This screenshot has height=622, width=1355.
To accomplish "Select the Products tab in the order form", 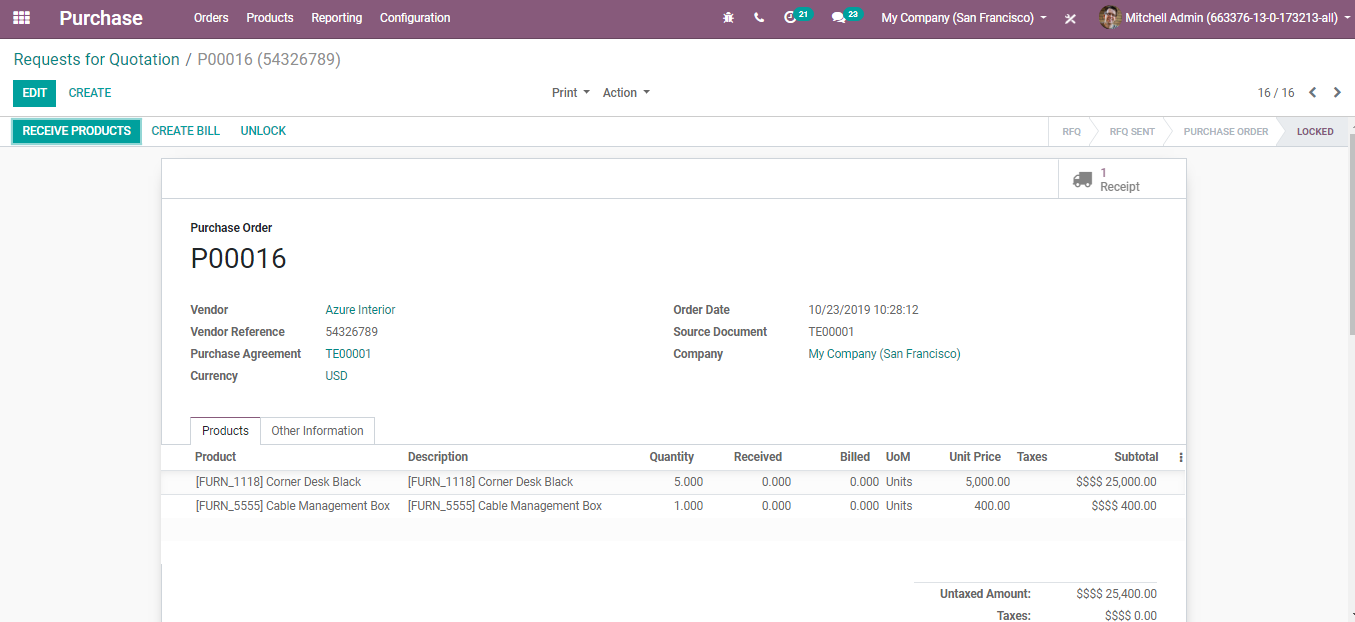I will [225, 431].
